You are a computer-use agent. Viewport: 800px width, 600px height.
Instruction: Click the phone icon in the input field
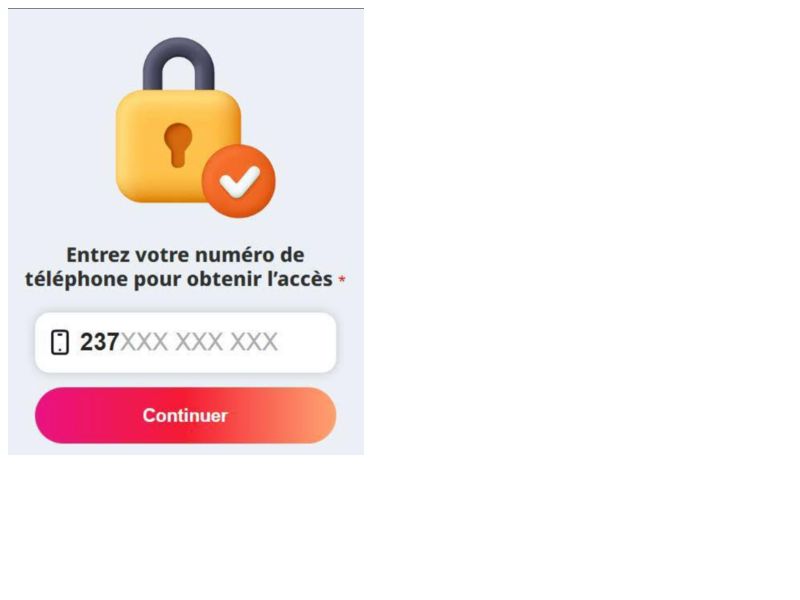click(60, 342)
